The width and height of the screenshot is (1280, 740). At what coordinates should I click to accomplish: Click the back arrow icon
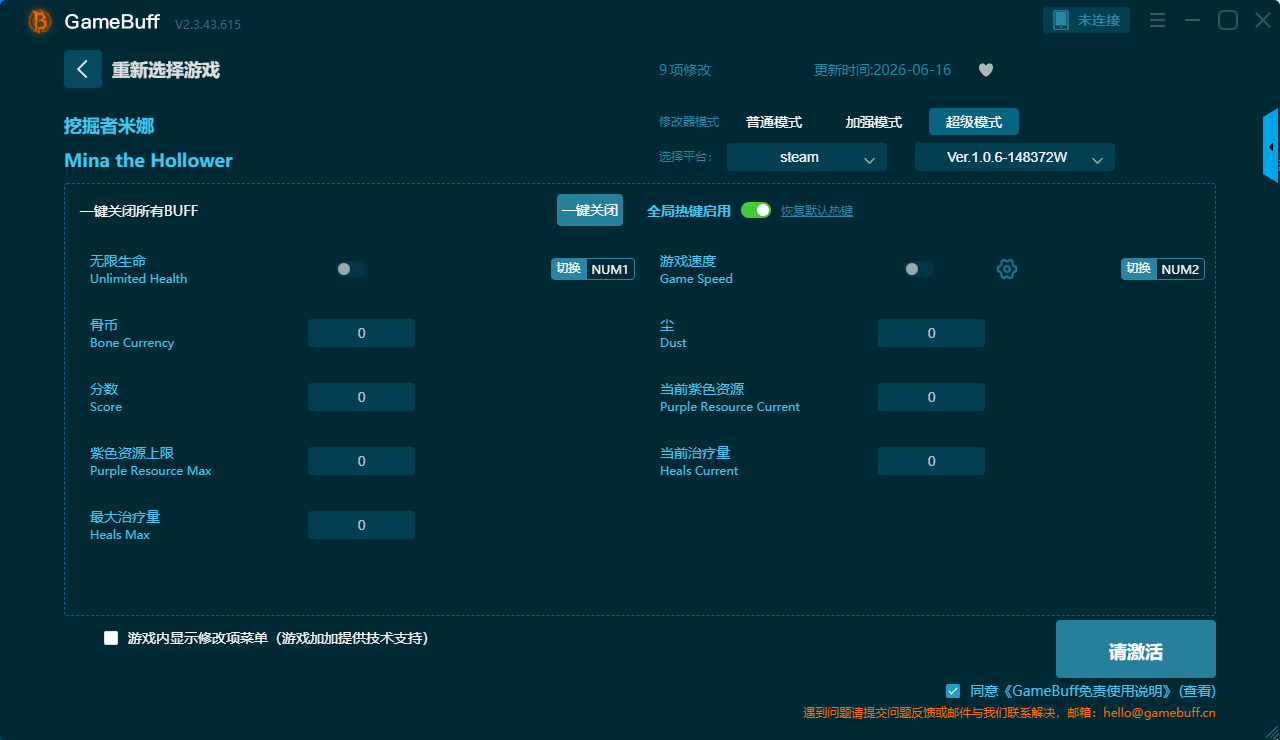click(x=83, y=69)
